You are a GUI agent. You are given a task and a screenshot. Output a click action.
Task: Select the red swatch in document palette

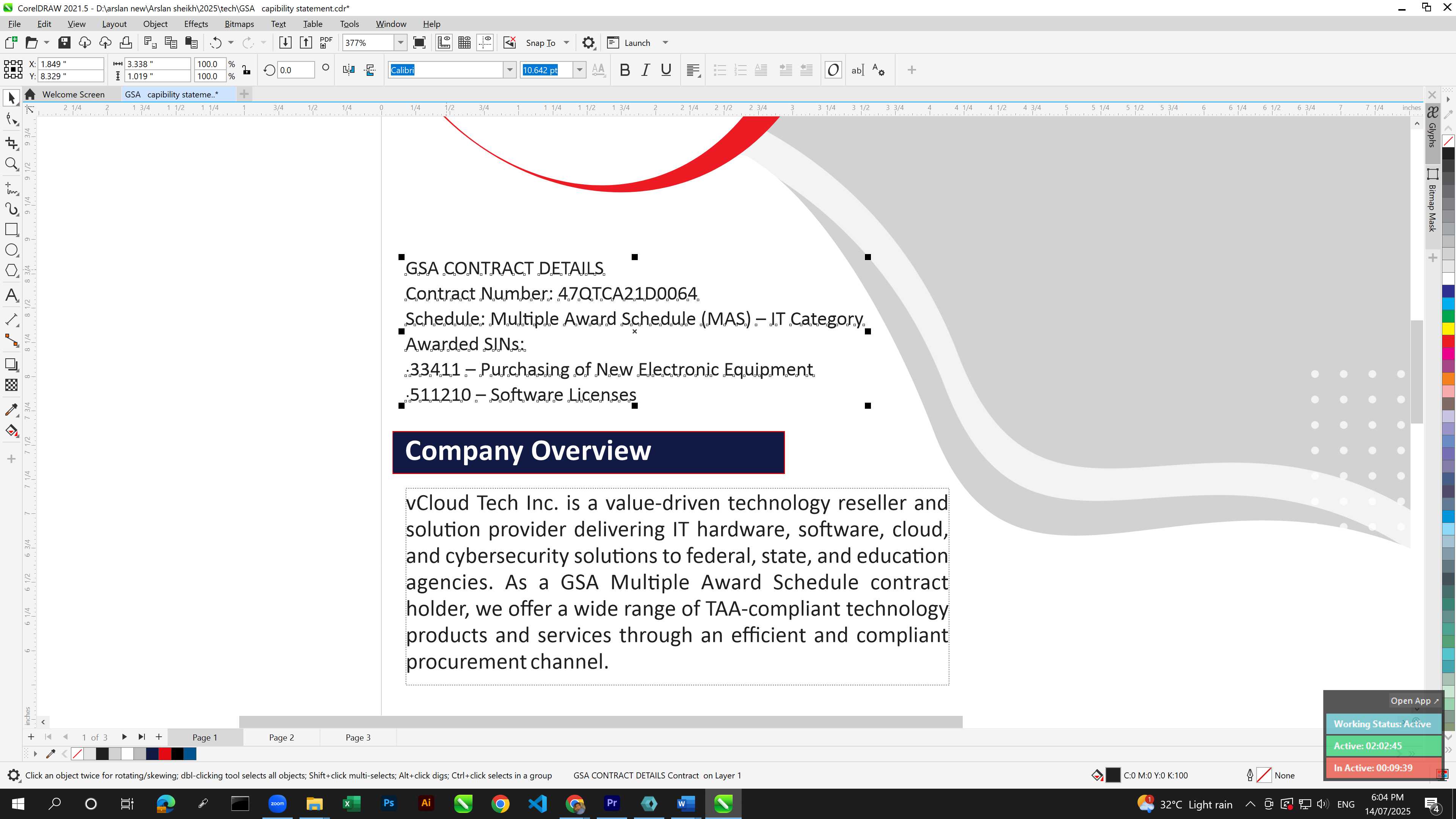tap(165, 753)
